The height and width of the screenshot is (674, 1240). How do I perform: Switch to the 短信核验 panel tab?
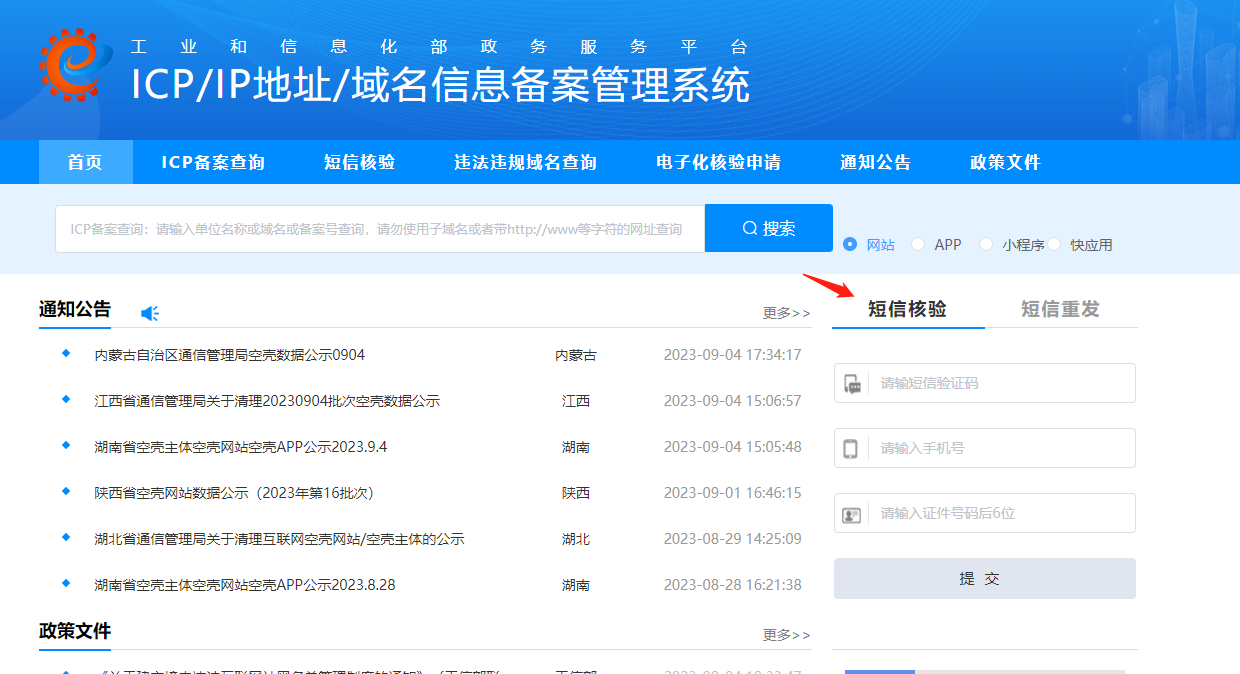pyautogui.click(x=908, y=309)
